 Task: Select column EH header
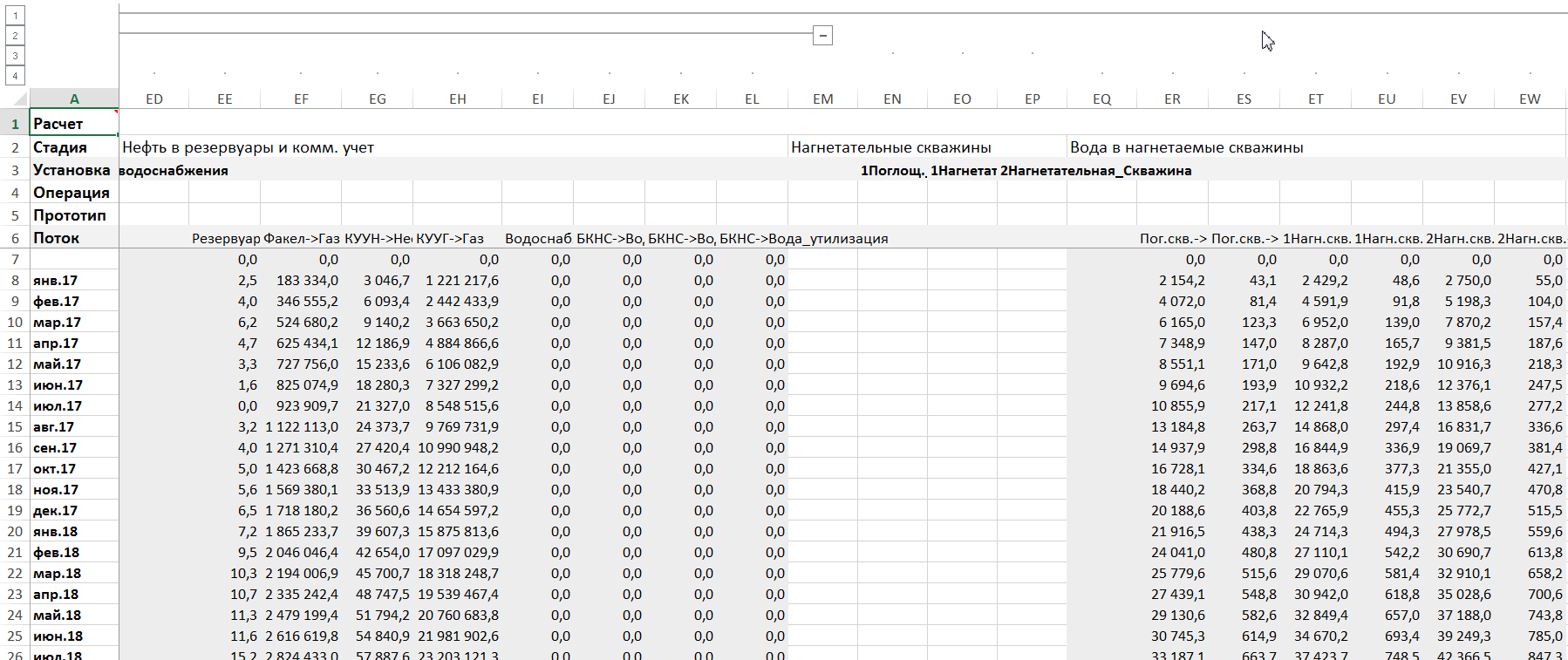point(457,99)
